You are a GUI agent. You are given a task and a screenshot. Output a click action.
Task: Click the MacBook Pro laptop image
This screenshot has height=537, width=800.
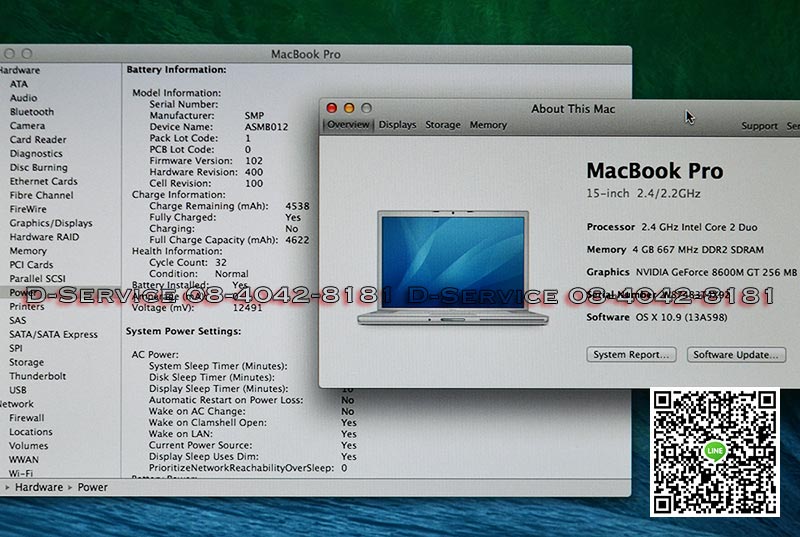tap(453, 268)
